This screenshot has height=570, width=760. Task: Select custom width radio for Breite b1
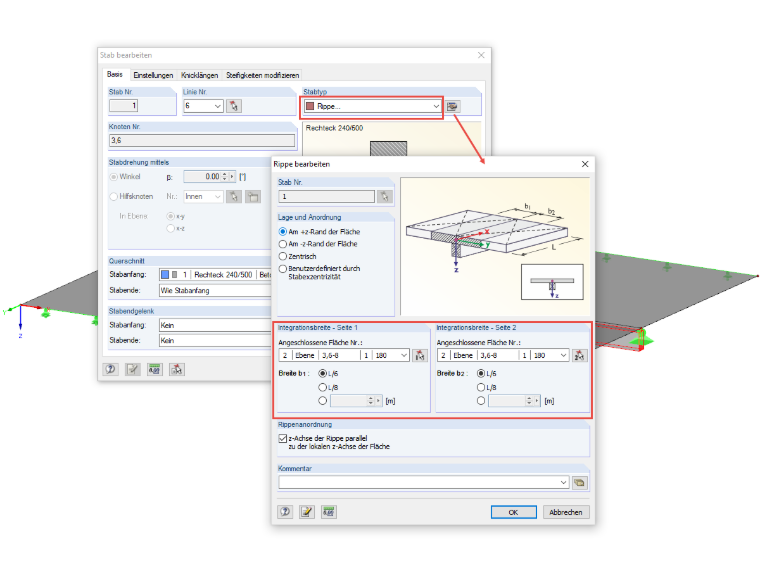[322, 401]
